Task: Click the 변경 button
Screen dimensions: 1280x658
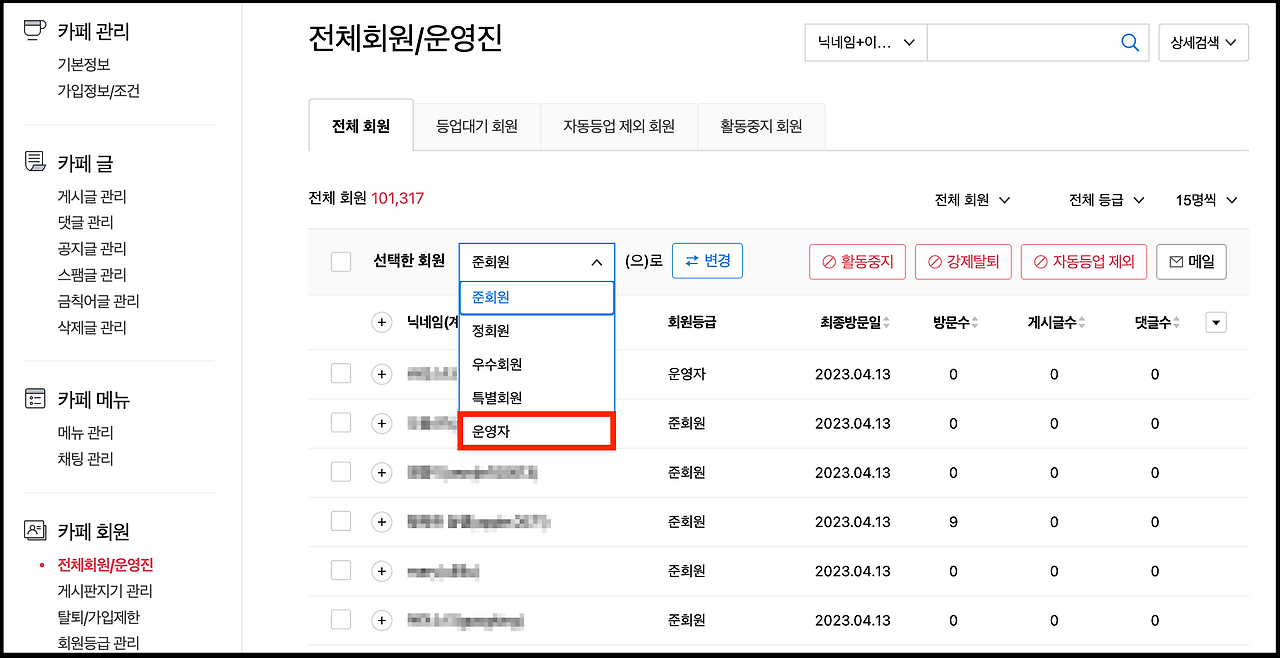Action: click(707, 261)
